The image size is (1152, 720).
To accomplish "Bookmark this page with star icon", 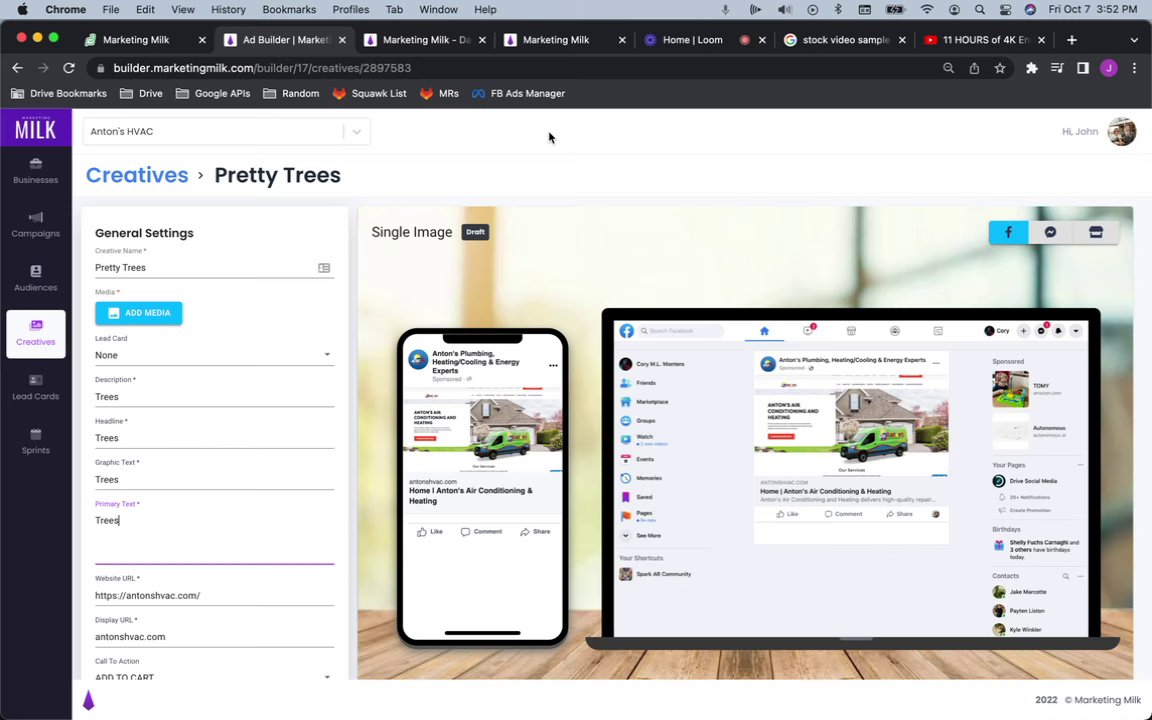I will pyautogui.click(x=999, y=68).
